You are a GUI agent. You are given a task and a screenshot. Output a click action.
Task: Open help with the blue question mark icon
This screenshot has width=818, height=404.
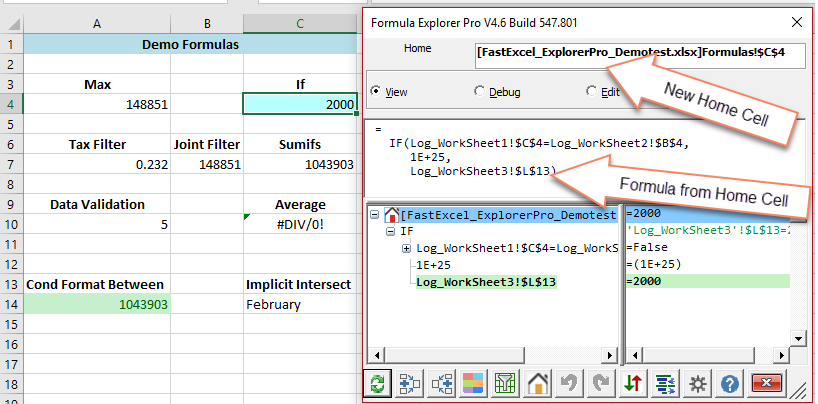(x=730, y=384)
